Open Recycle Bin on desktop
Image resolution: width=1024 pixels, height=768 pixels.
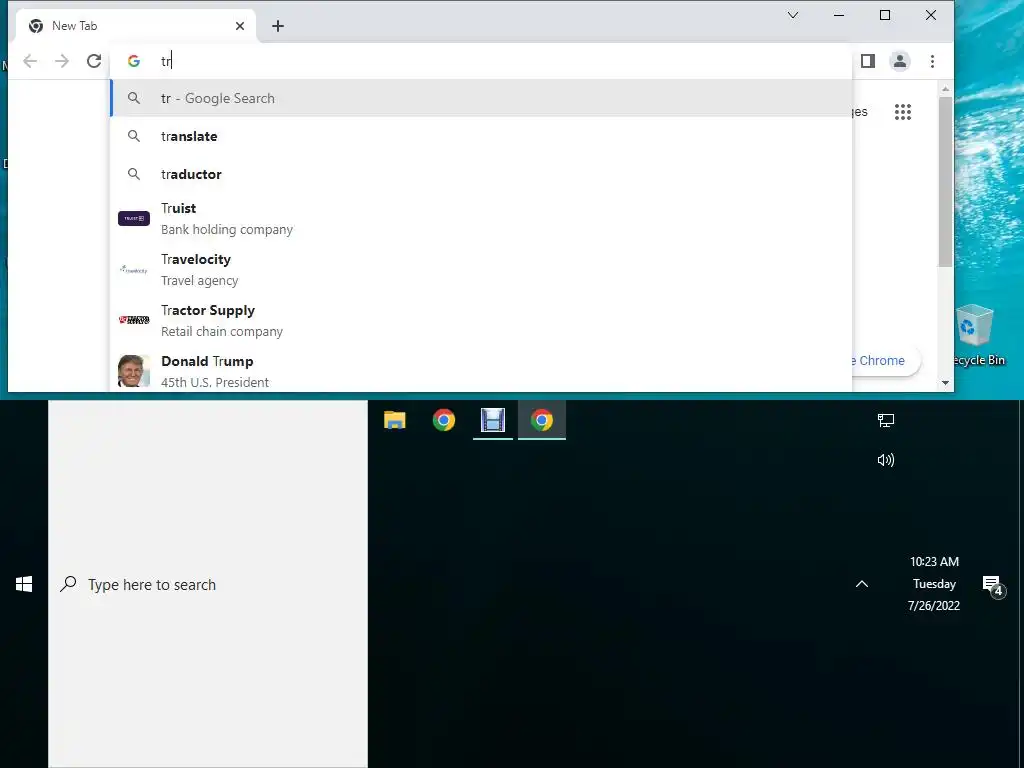click(x=976, y=336)
